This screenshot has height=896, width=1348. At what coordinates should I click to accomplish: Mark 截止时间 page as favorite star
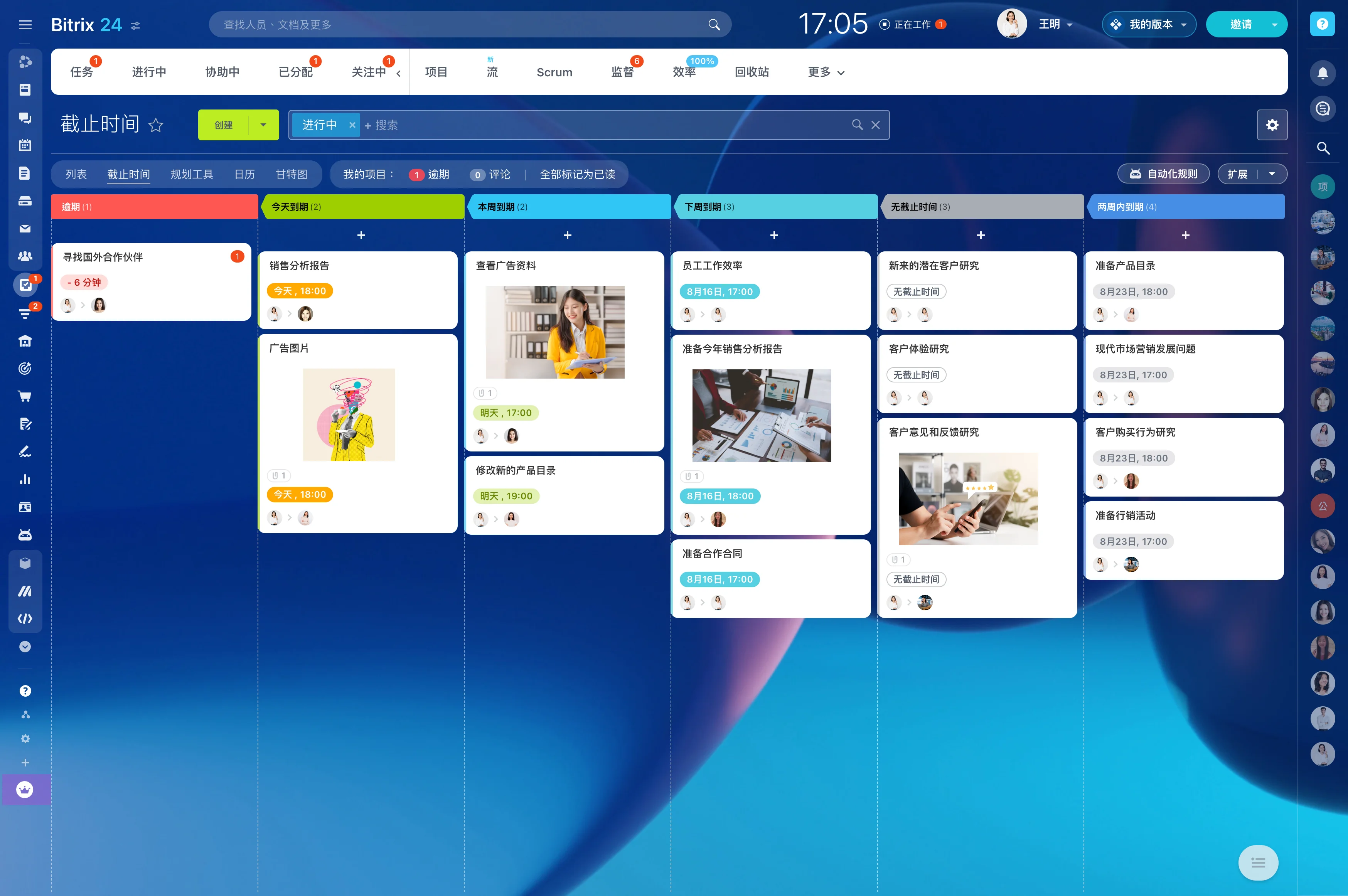click(x=155, y=125)
